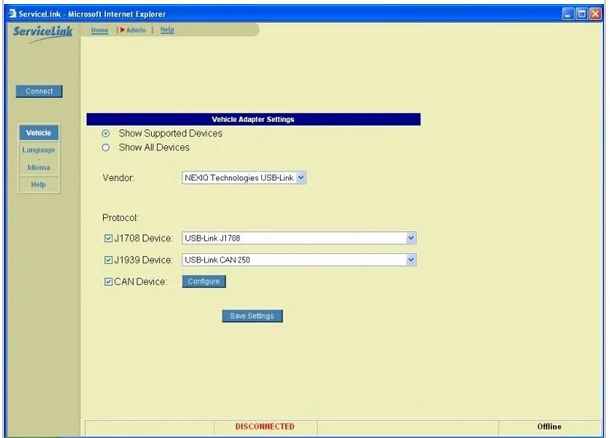Click the Offline status text

pos(549,427)
